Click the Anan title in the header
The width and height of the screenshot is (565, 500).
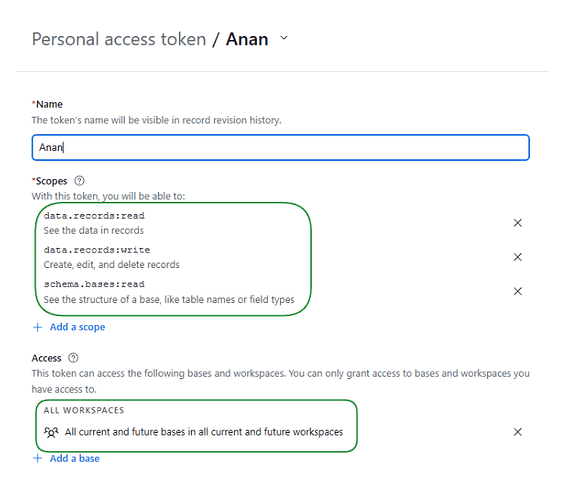tap(247, 39)
